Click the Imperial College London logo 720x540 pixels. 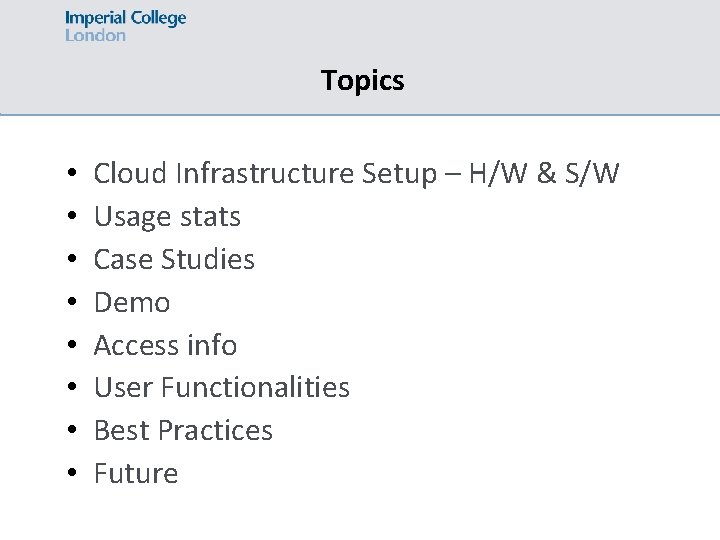[x=125, y=25]
